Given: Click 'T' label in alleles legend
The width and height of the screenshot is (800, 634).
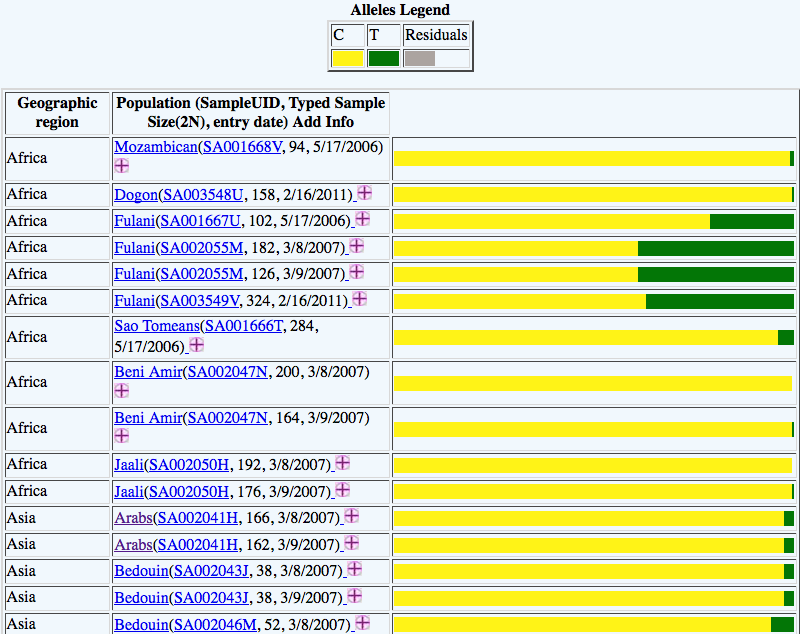Looking at the screenshot, I should click(374, 35).
